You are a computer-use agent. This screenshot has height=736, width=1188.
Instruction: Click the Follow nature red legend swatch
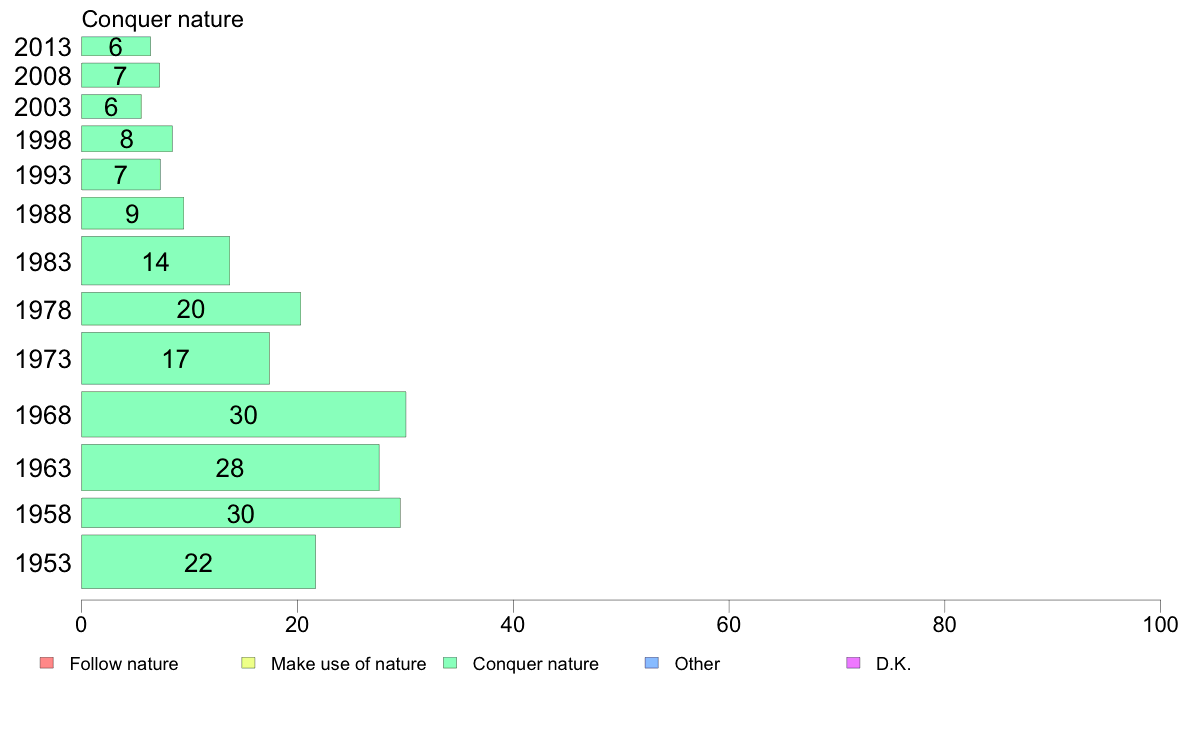coord(46,663)
